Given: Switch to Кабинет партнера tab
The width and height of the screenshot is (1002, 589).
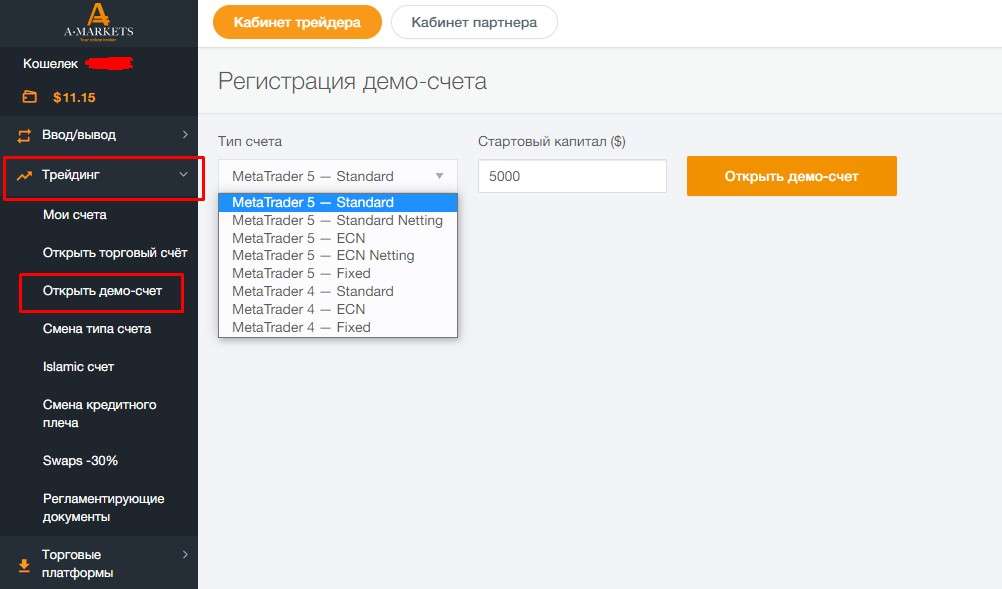Looking at the screenshot, I should [474, 22].
